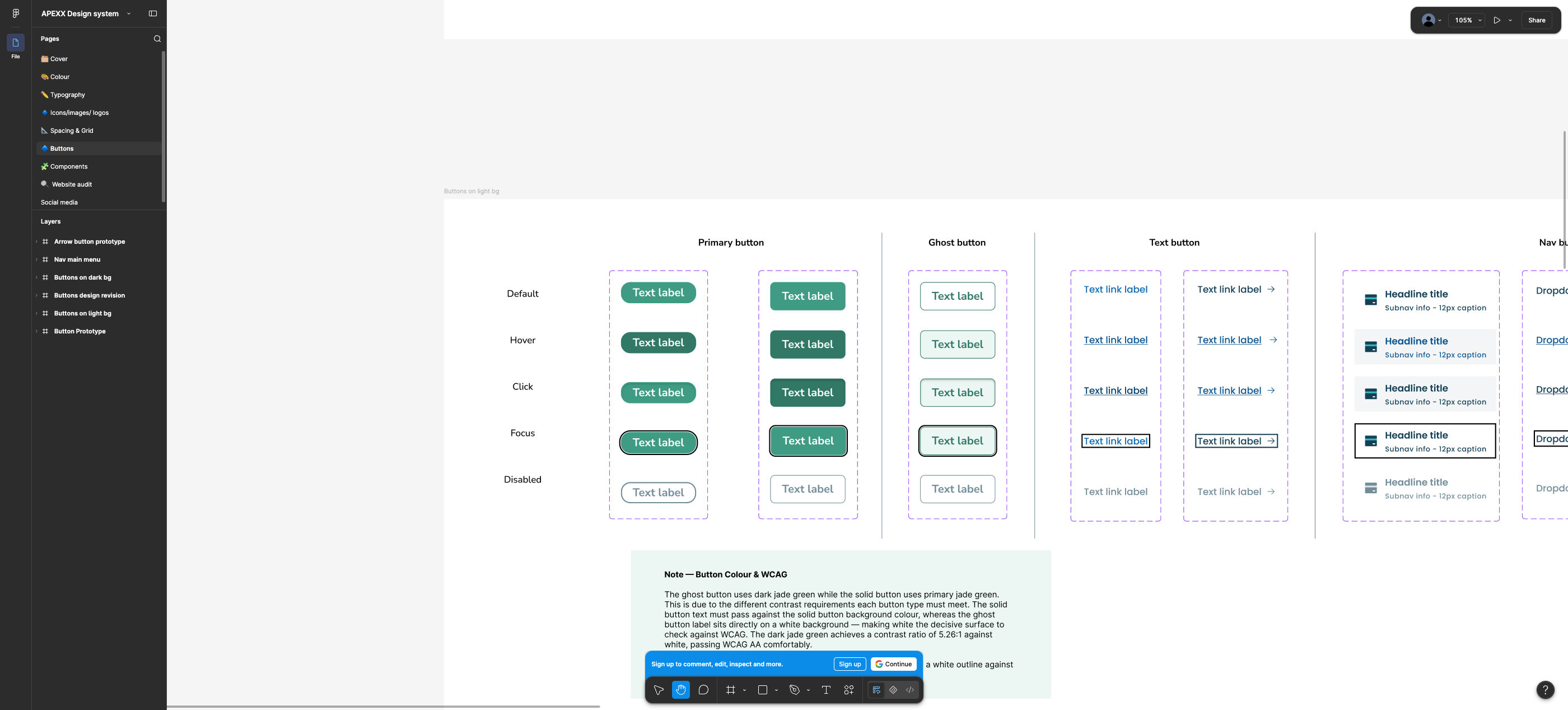Screen dimensions: 1568x710
Task: Select the Comment tool
Action: 703,690
